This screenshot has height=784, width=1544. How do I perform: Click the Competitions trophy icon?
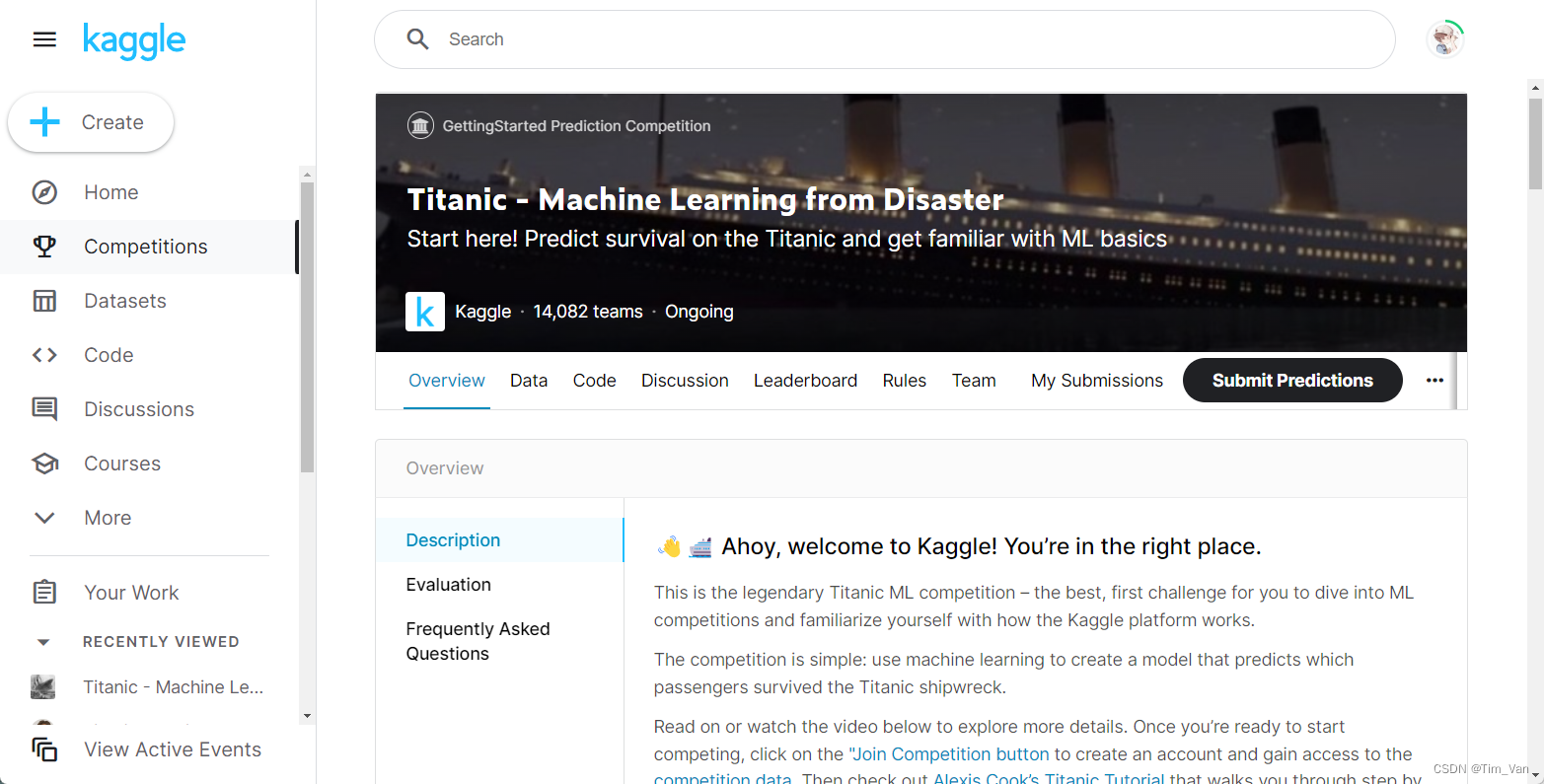click(x=44, y=247)
